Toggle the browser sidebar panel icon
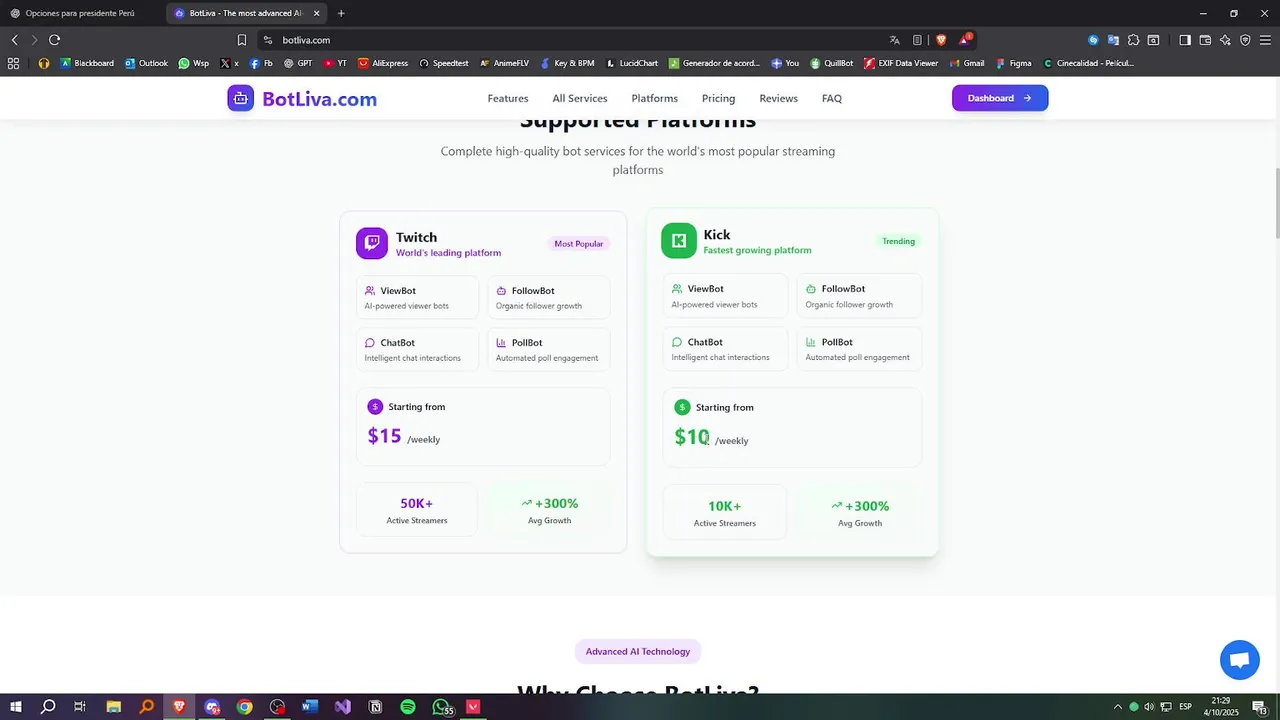Screen dimensions: 1280x720 tap(1185, 40)
